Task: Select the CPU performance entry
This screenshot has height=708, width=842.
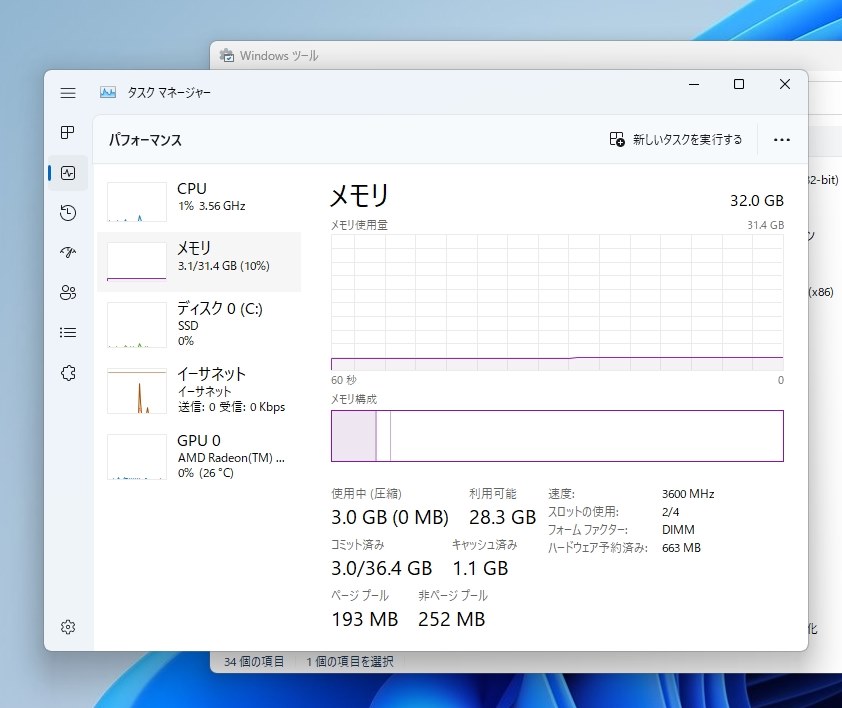Action: [x=199, y=202]
